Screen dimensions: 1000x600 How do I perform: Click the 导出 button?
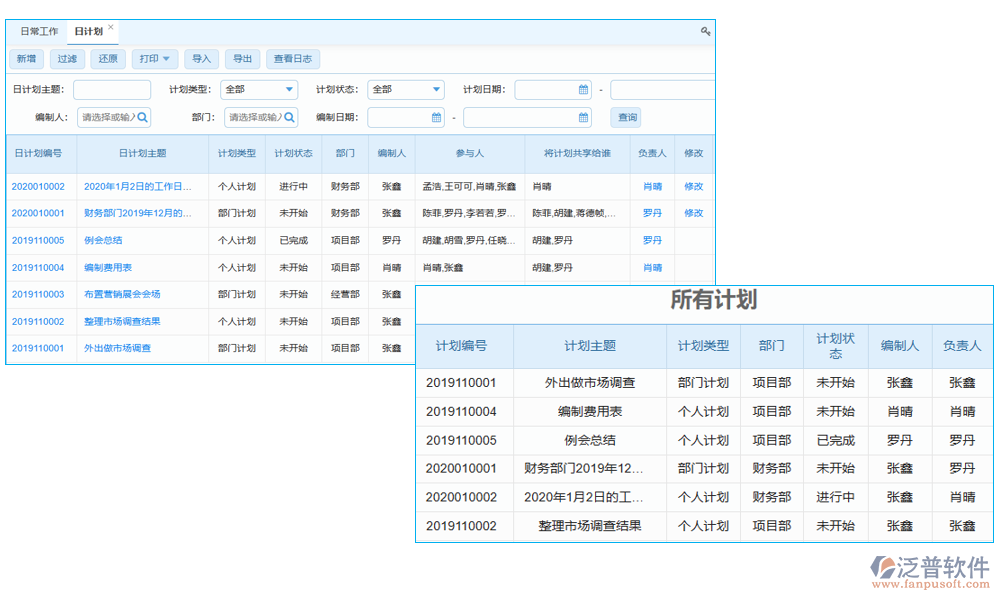click(x=241, y=58)
